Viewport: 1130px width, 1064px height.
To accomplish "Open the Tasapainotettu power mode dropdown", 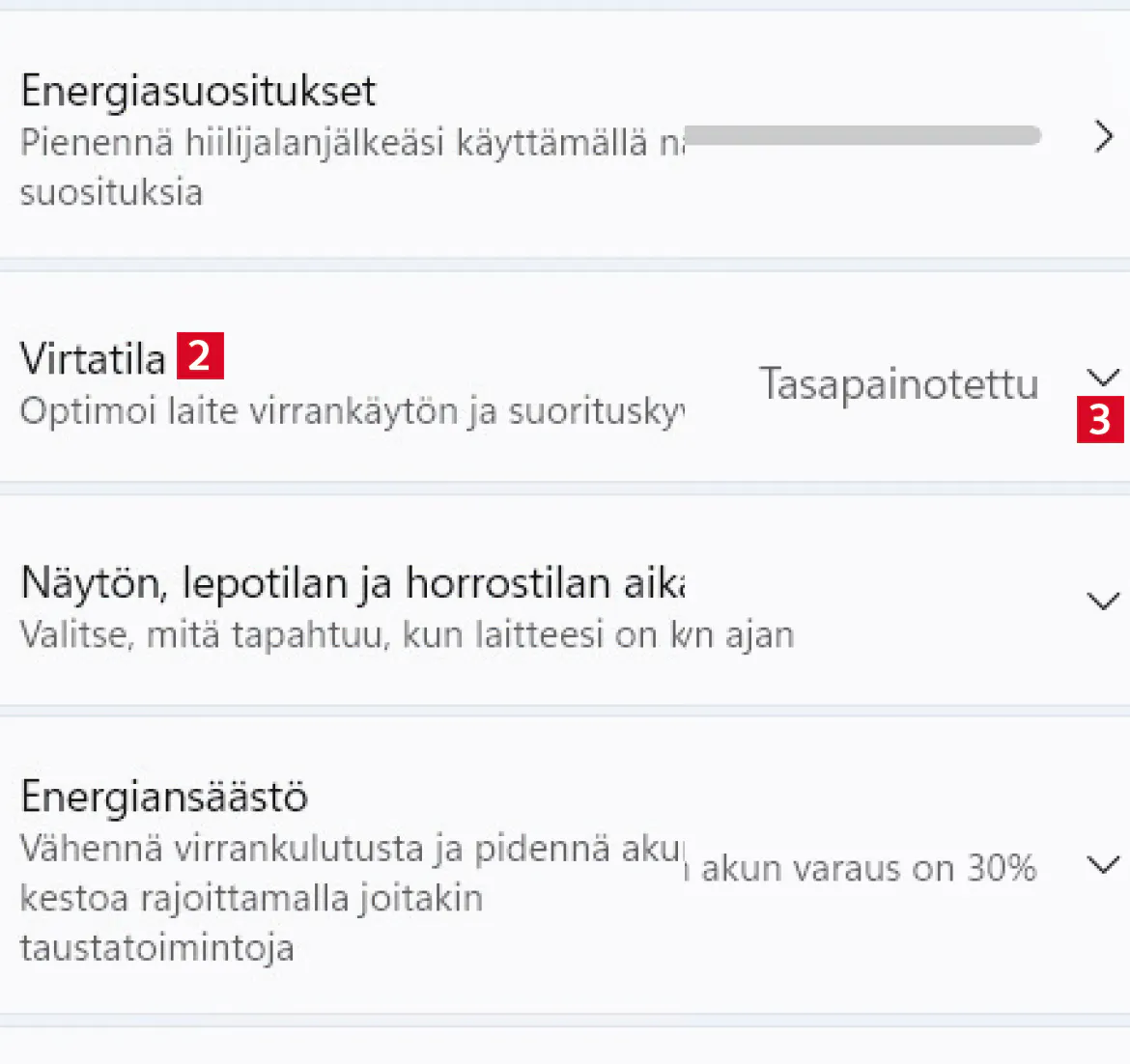I will coord(898,384).
